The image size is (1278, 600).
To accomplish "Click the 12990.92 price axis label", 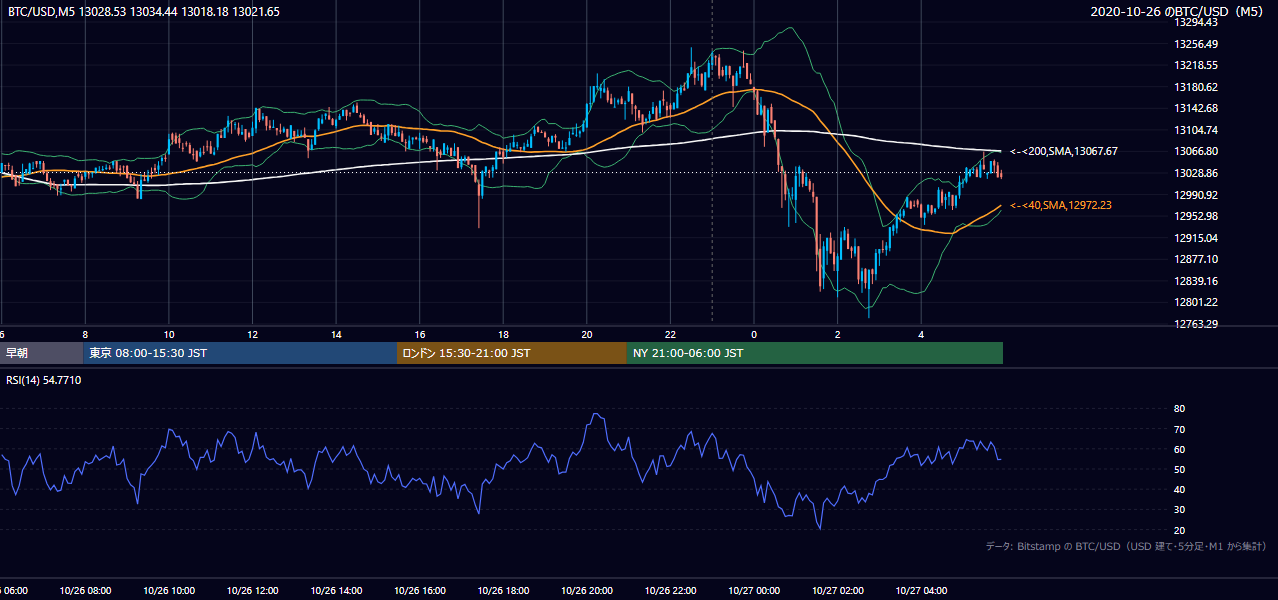I will click(x=1196, y=195).
